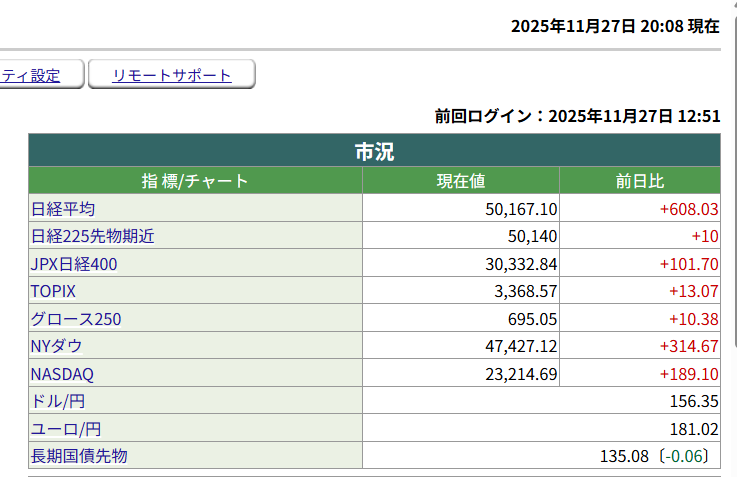Screen dimensions: 737x477
Task: Select the TOPIX index link
Action: point(54,291)
